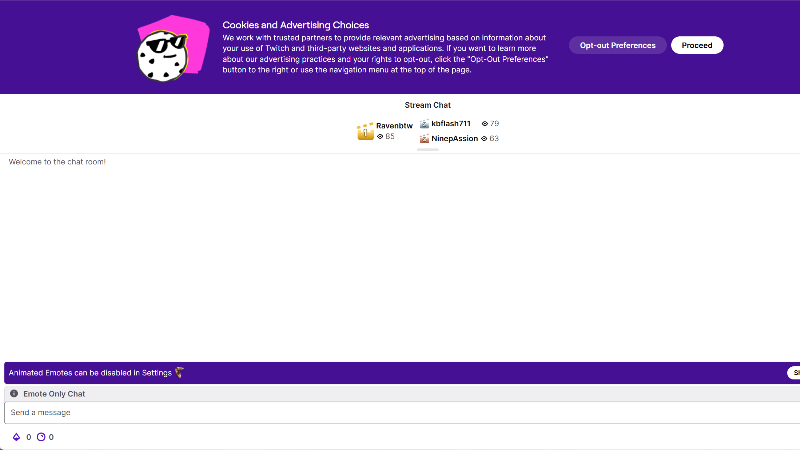800x450 pixels.
Task: Click the Emote Only Chat info icon
Action: (x=14, y=393)
